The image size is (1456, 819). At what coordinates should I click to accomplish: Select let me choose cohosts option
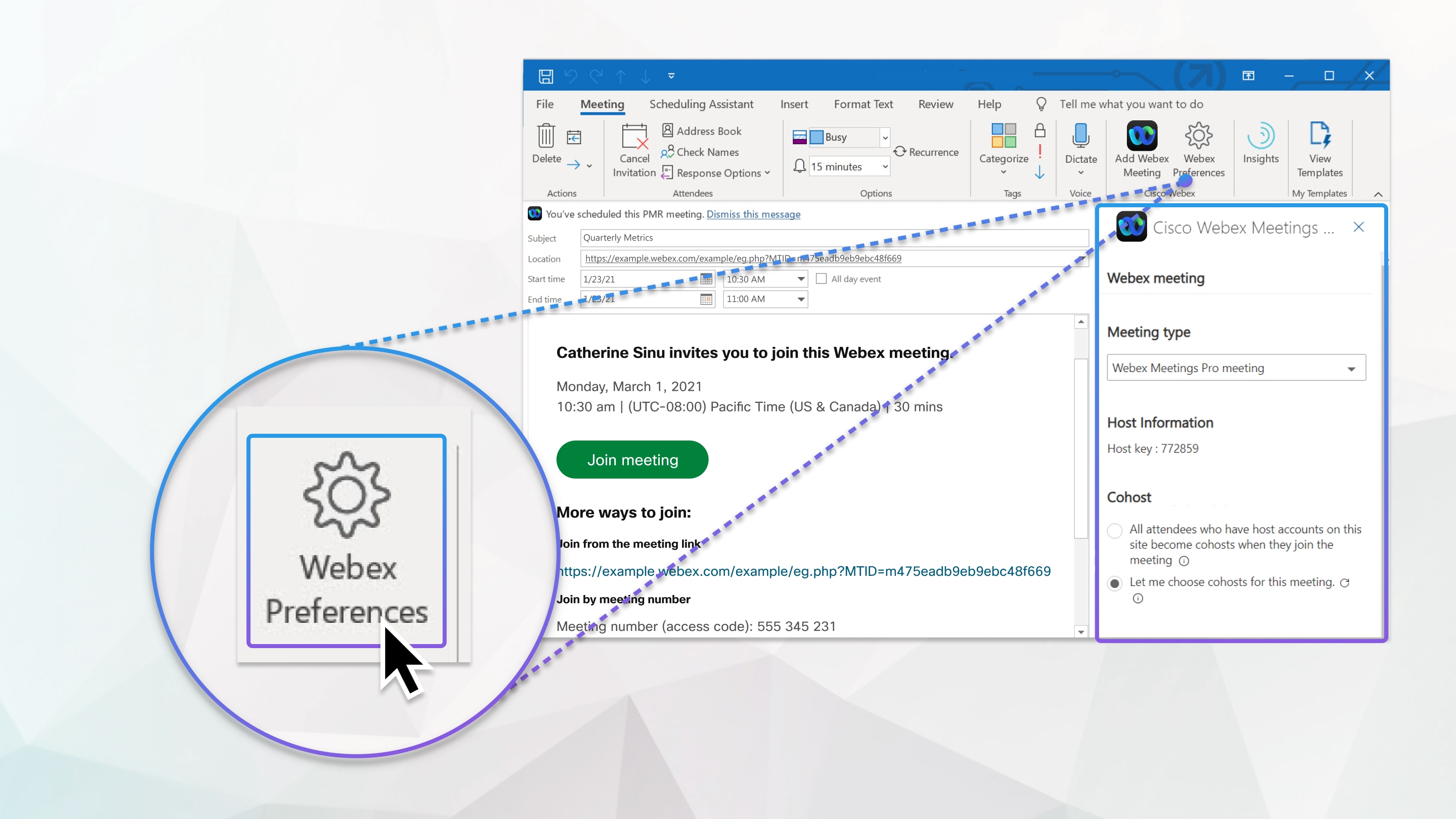(x=1115, y=582)
